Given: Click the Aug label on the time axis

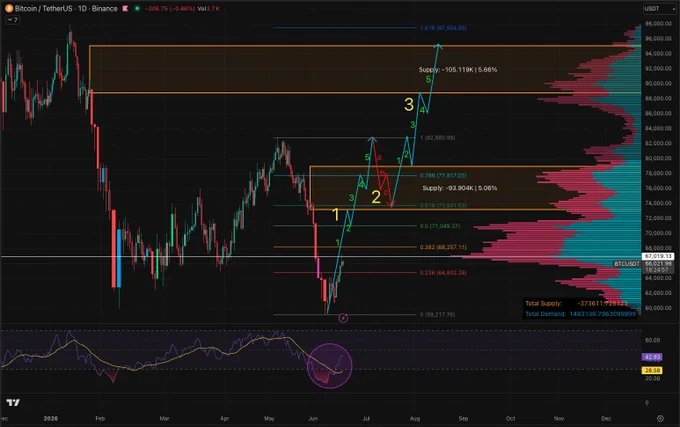Looking at the screenshot, I should [x=415, y=418].
